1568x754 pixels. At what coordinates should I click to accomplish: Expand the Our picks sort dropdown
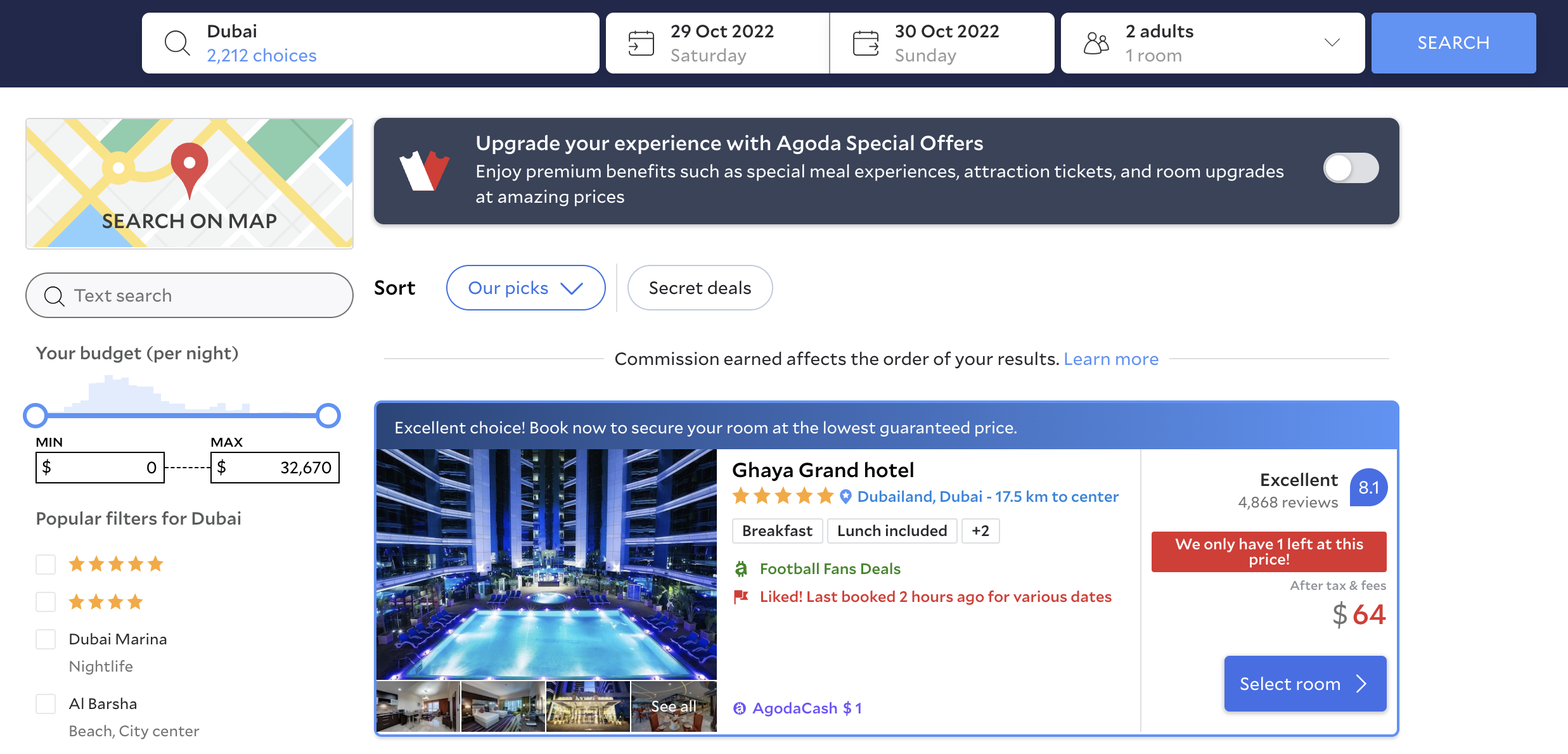point(525,288)
